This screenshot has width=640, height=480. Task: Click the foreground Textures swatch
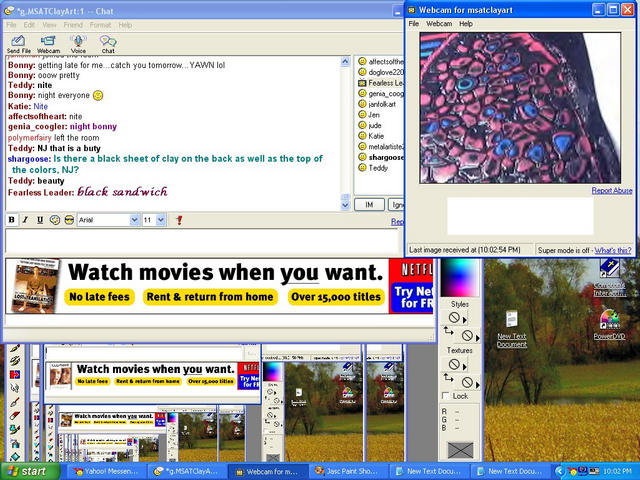pyautogui.click(x=454, y=364)
